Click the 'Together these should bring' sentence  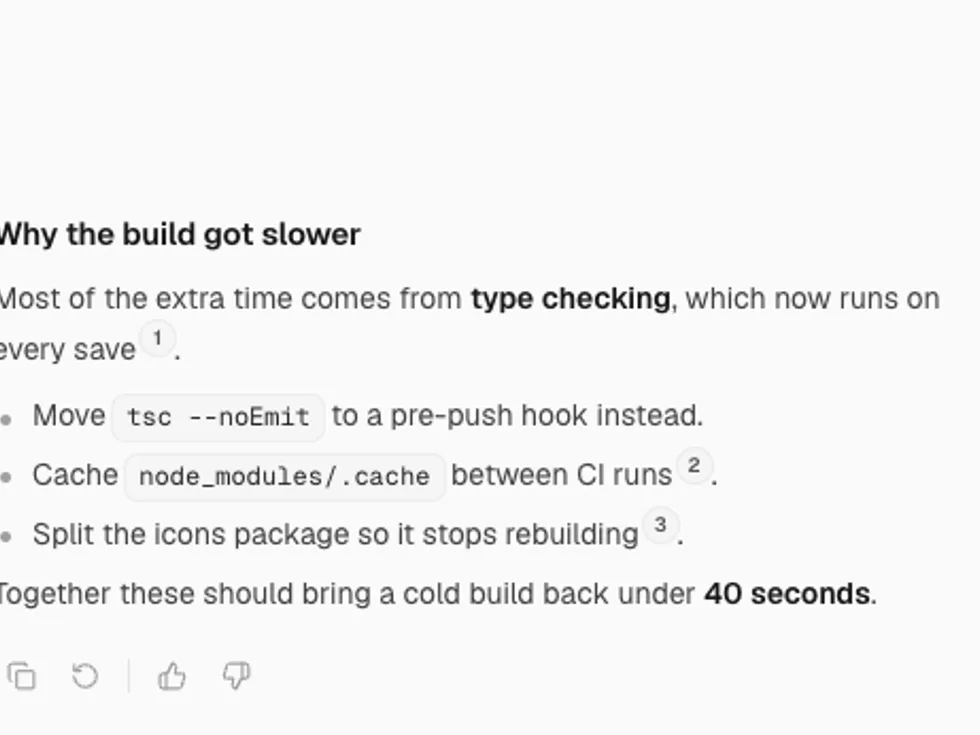pos(438,594)
